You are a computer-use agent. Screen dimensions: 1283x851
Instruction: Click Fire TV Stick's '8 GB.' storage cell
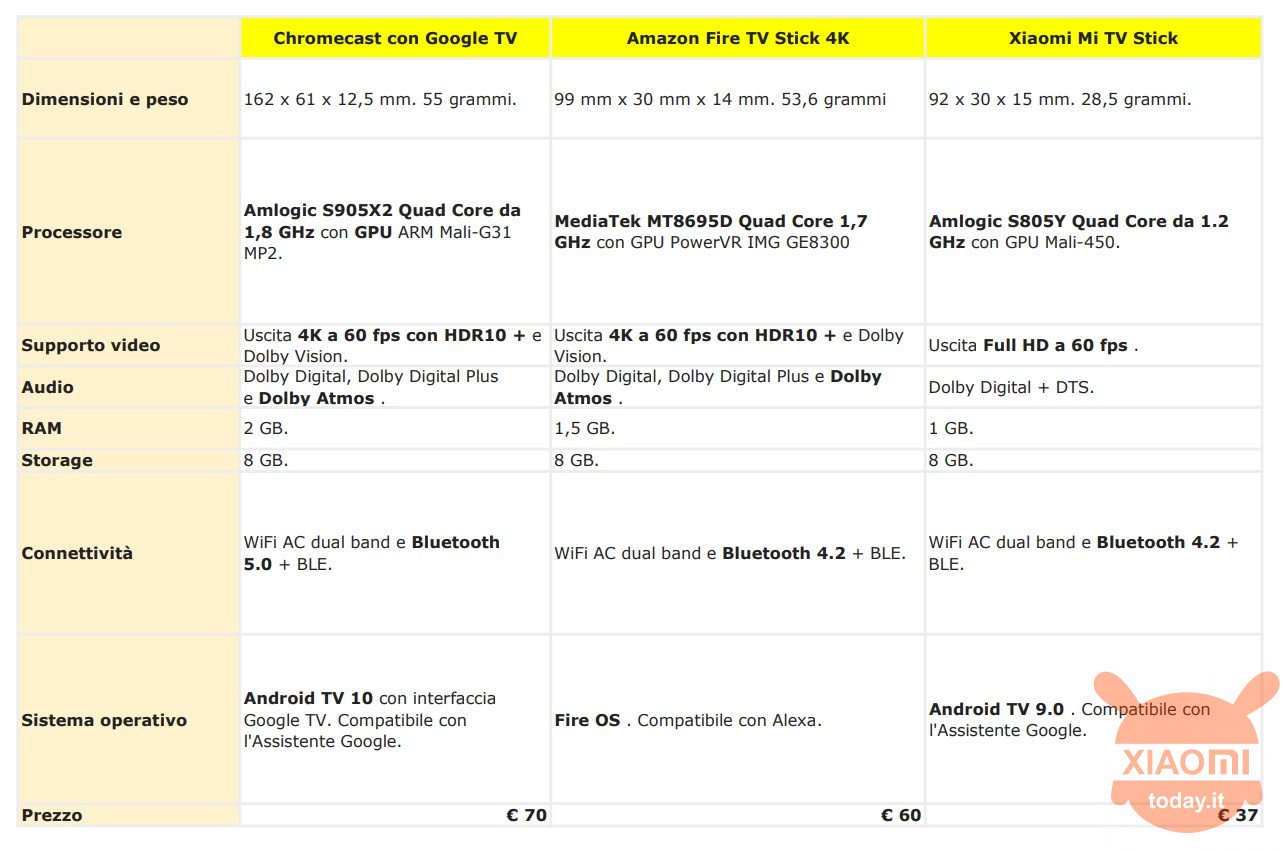tap(737, 460)
